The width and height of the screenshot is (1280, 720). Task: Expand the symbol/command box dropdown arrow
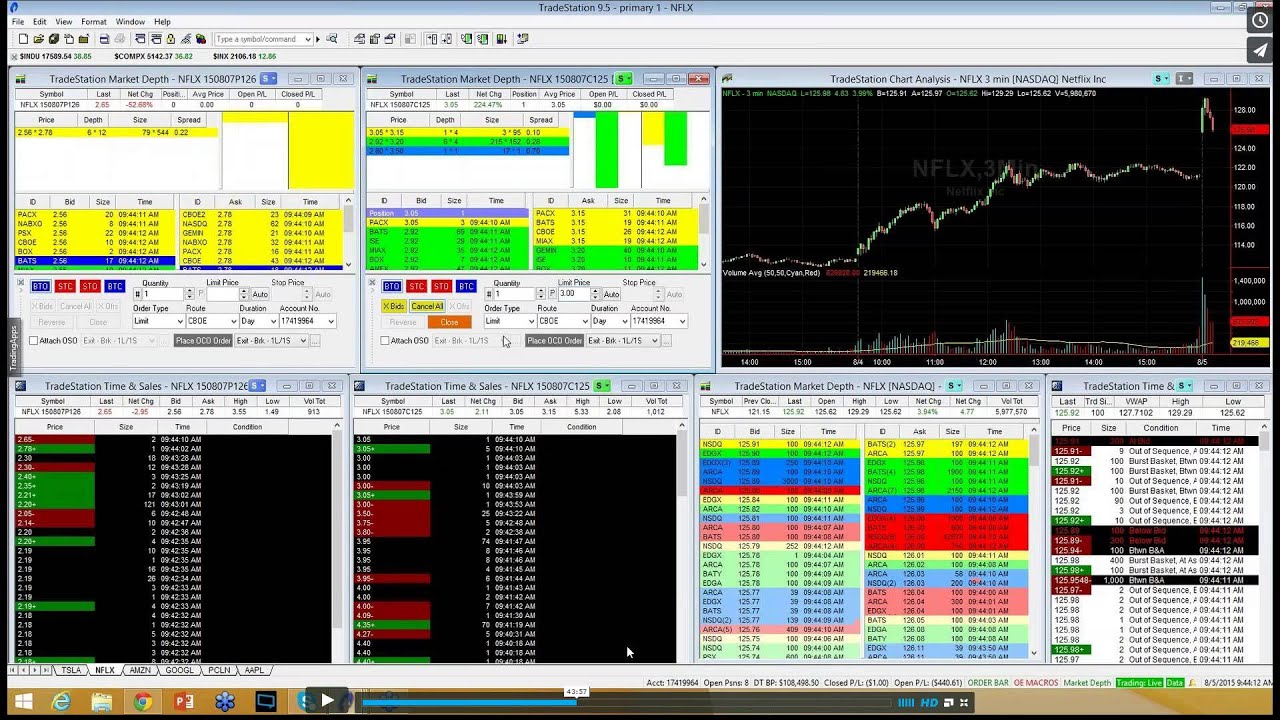[308, 39]
